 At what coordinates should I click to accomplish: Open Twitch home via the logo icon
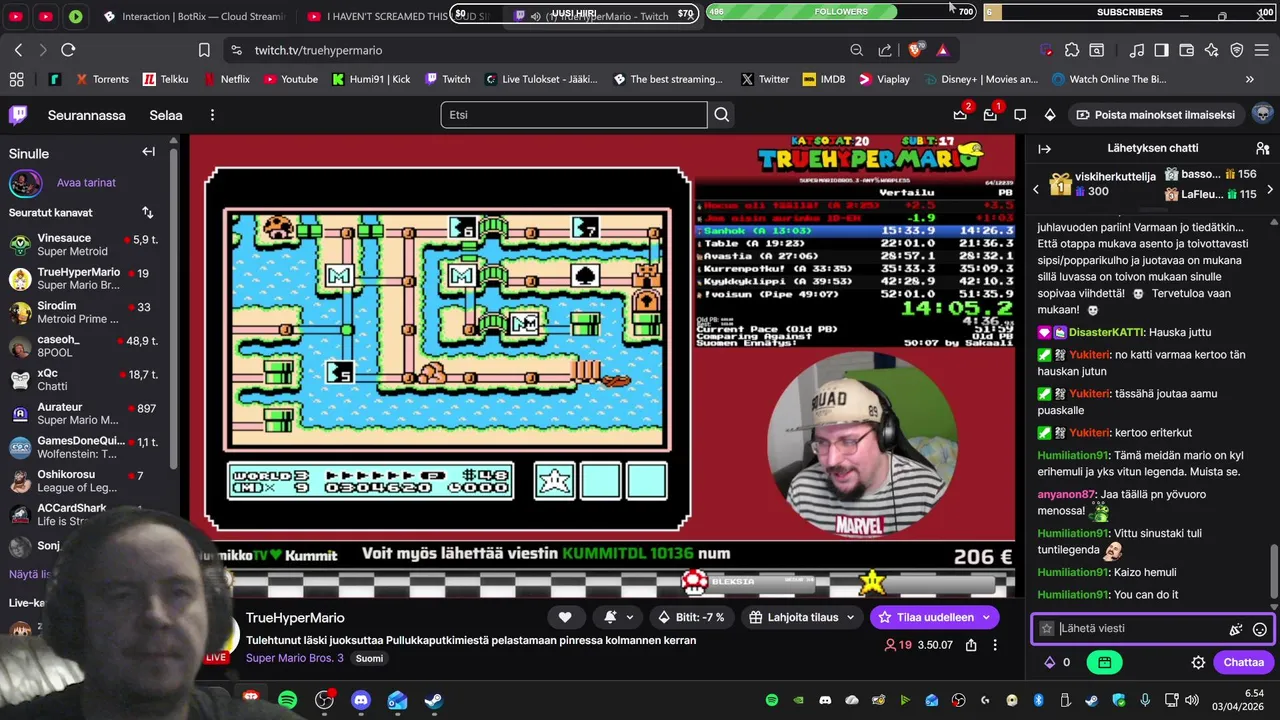pyautogui.click(x=18, y=115)
